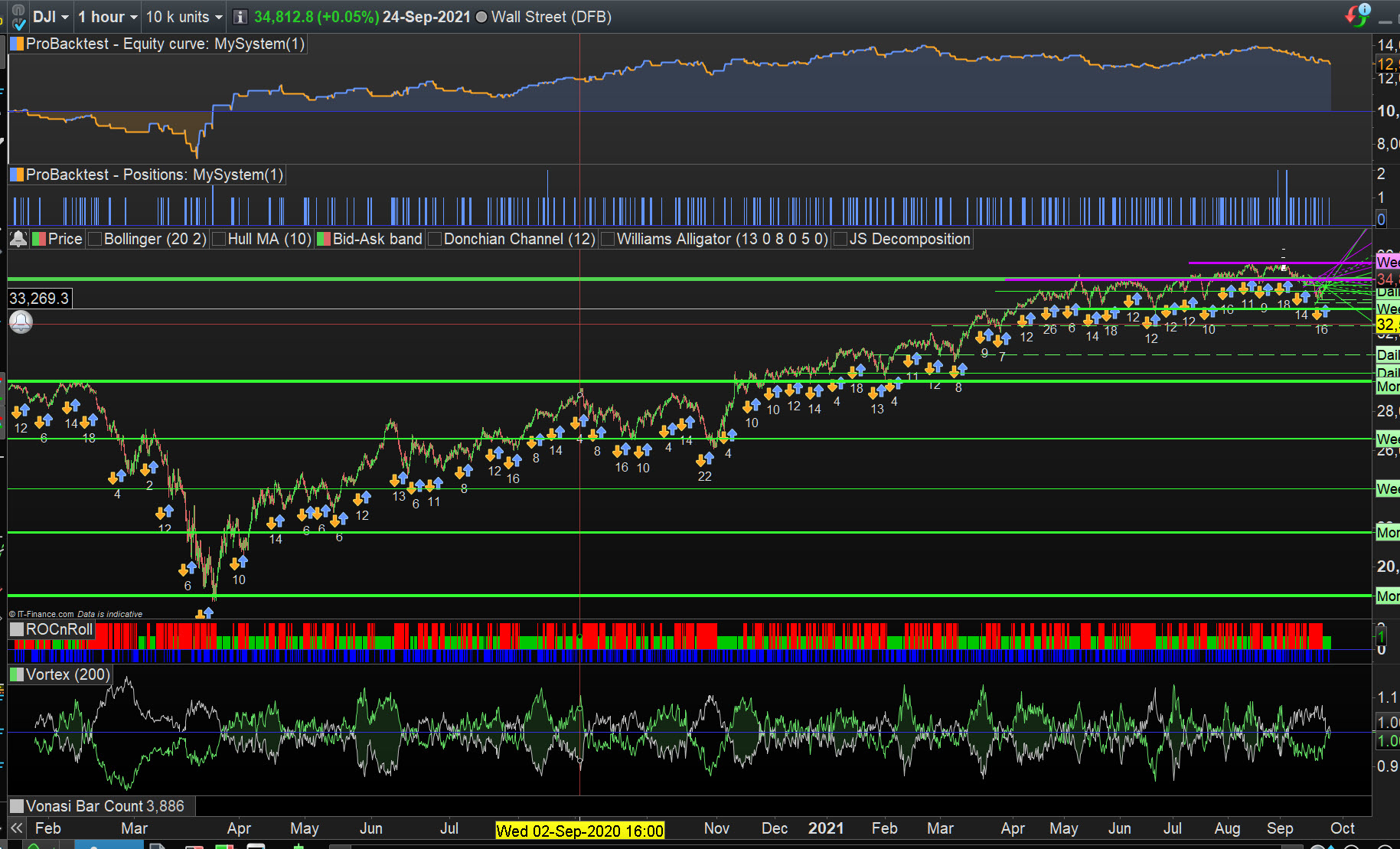Click the double-left arrow scroll button
Image resolution: width=1400 pixels, height=849 pixels.
16,828
